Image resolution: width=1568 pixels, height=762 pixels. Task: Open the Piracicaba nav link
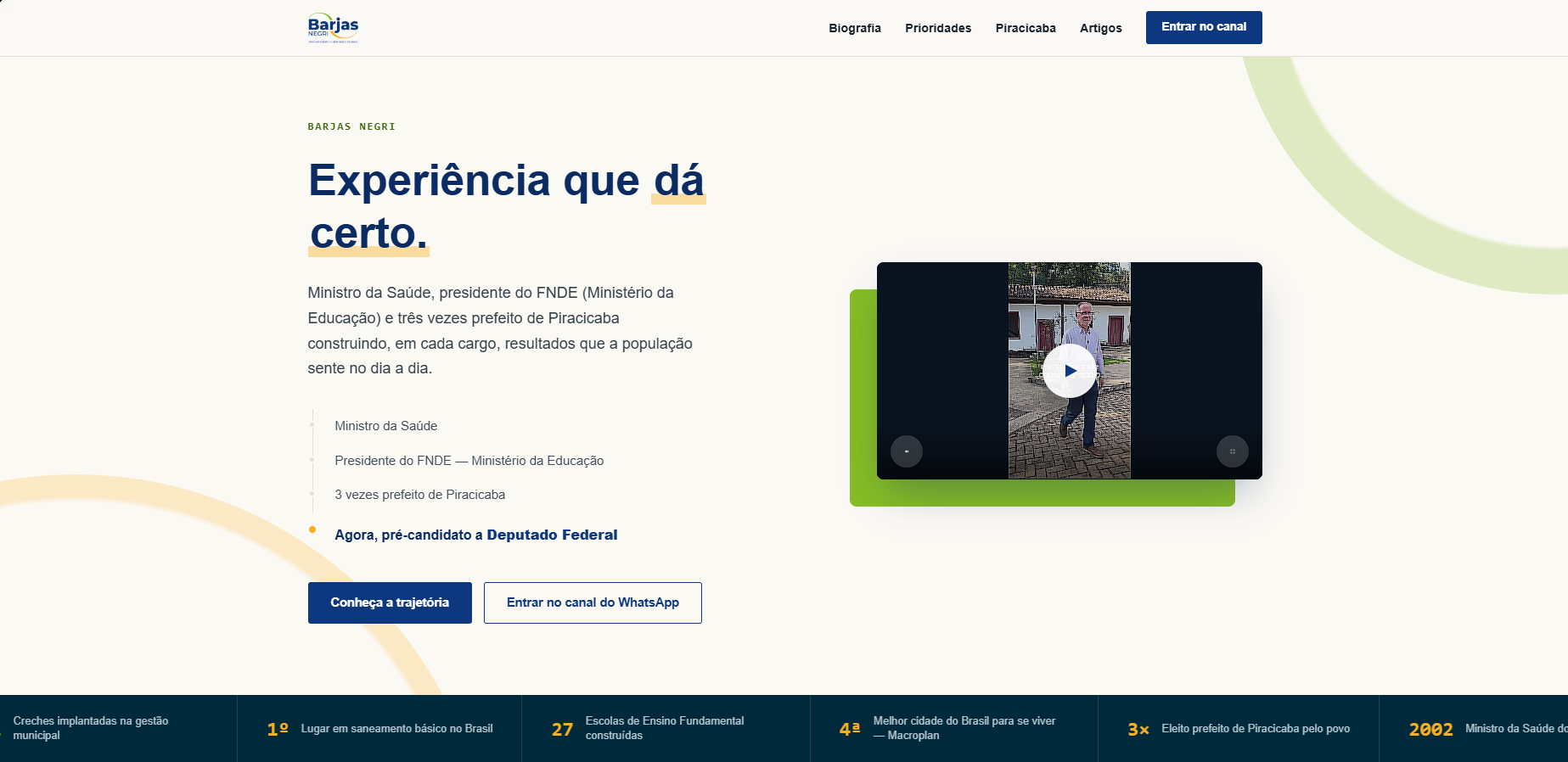pos(1026,28)
